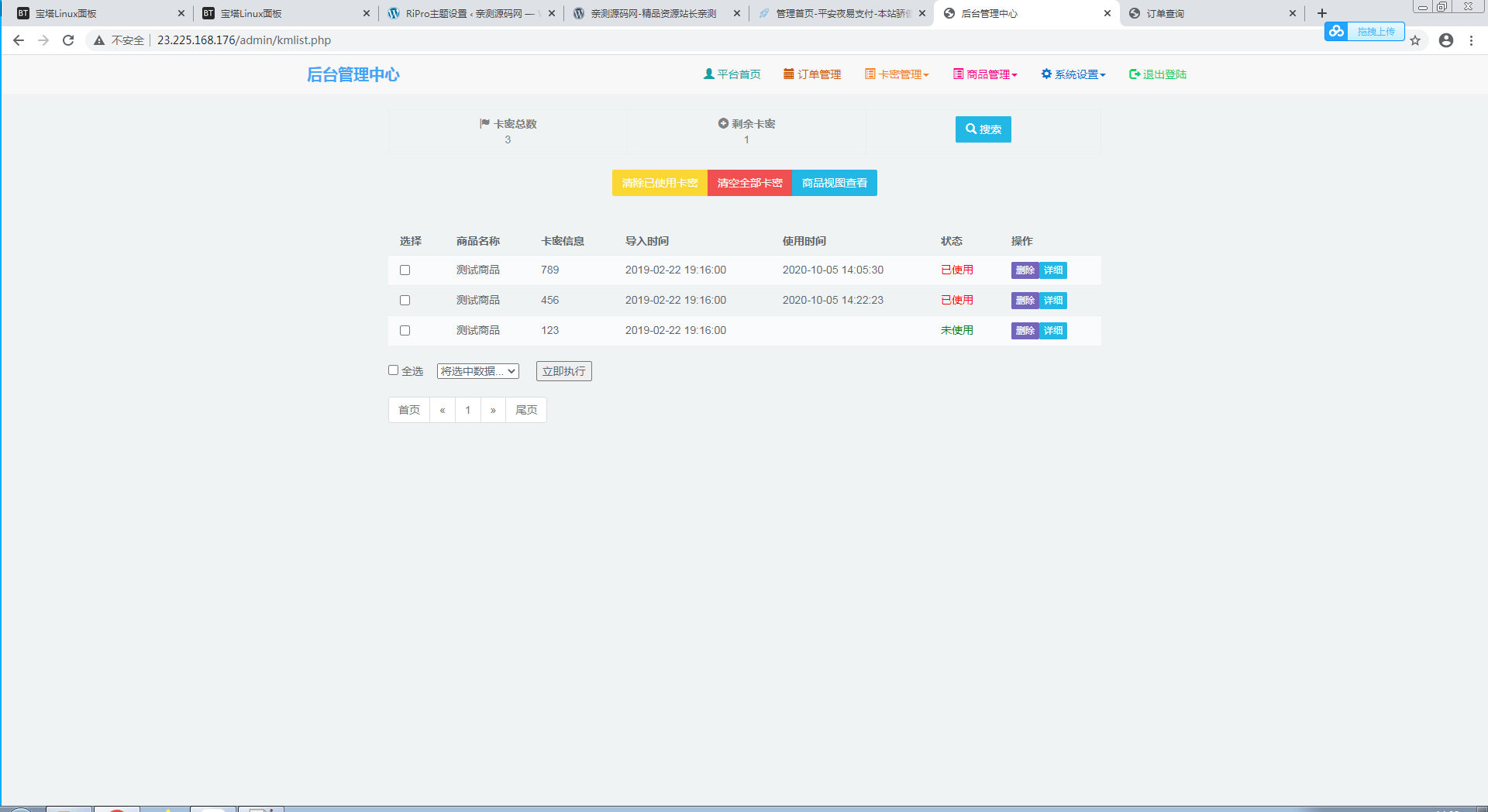Screen dimensions: 1488x812
Task: Click the not-secure warning icon
Action: click(x=99, y=40)
